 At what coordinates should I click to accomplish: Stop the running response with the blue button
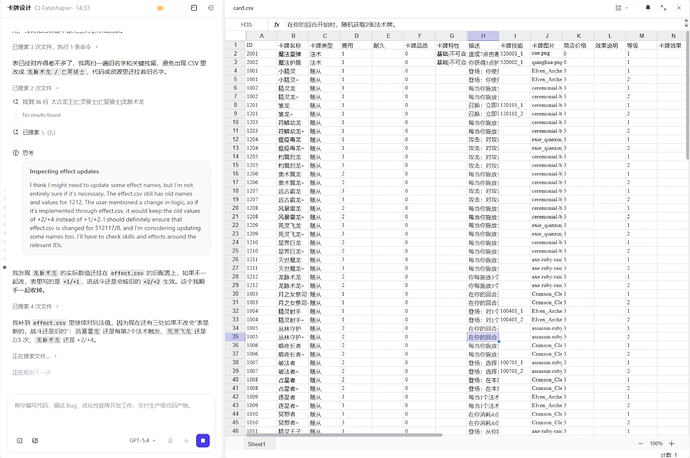click(x=203, y=440)
